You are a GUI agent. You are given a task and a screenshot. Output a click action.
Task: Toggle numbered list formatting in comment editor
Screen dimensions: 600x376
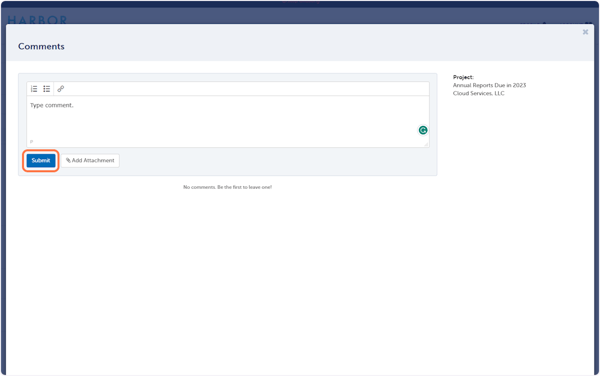pos(34,89)
